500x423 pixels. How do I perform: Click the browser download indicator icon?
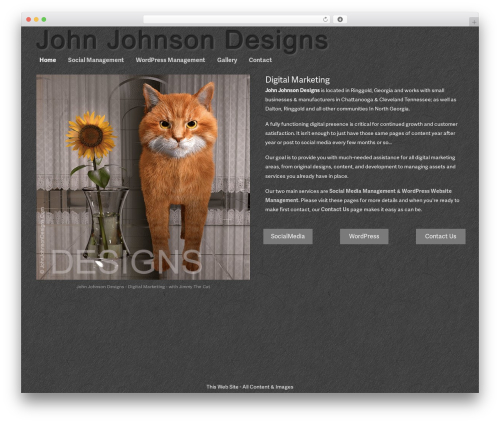click(340, 19)
